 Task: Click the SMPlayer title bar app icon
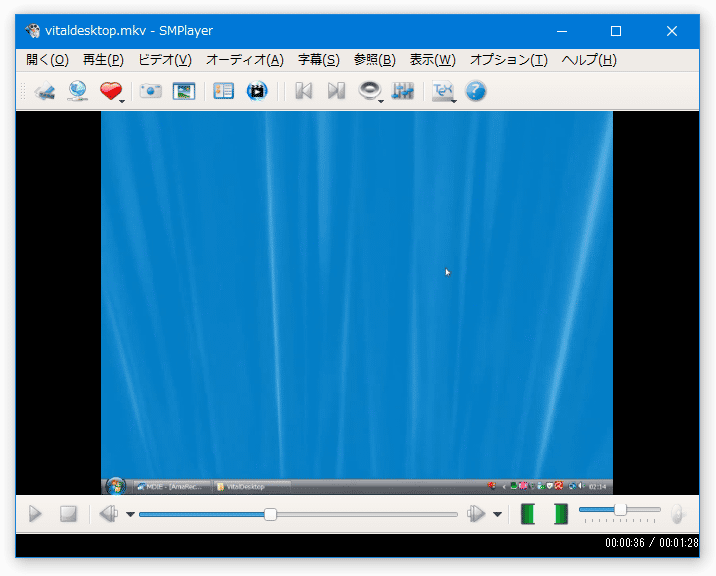pyautogui.click(x=32, y=31)
